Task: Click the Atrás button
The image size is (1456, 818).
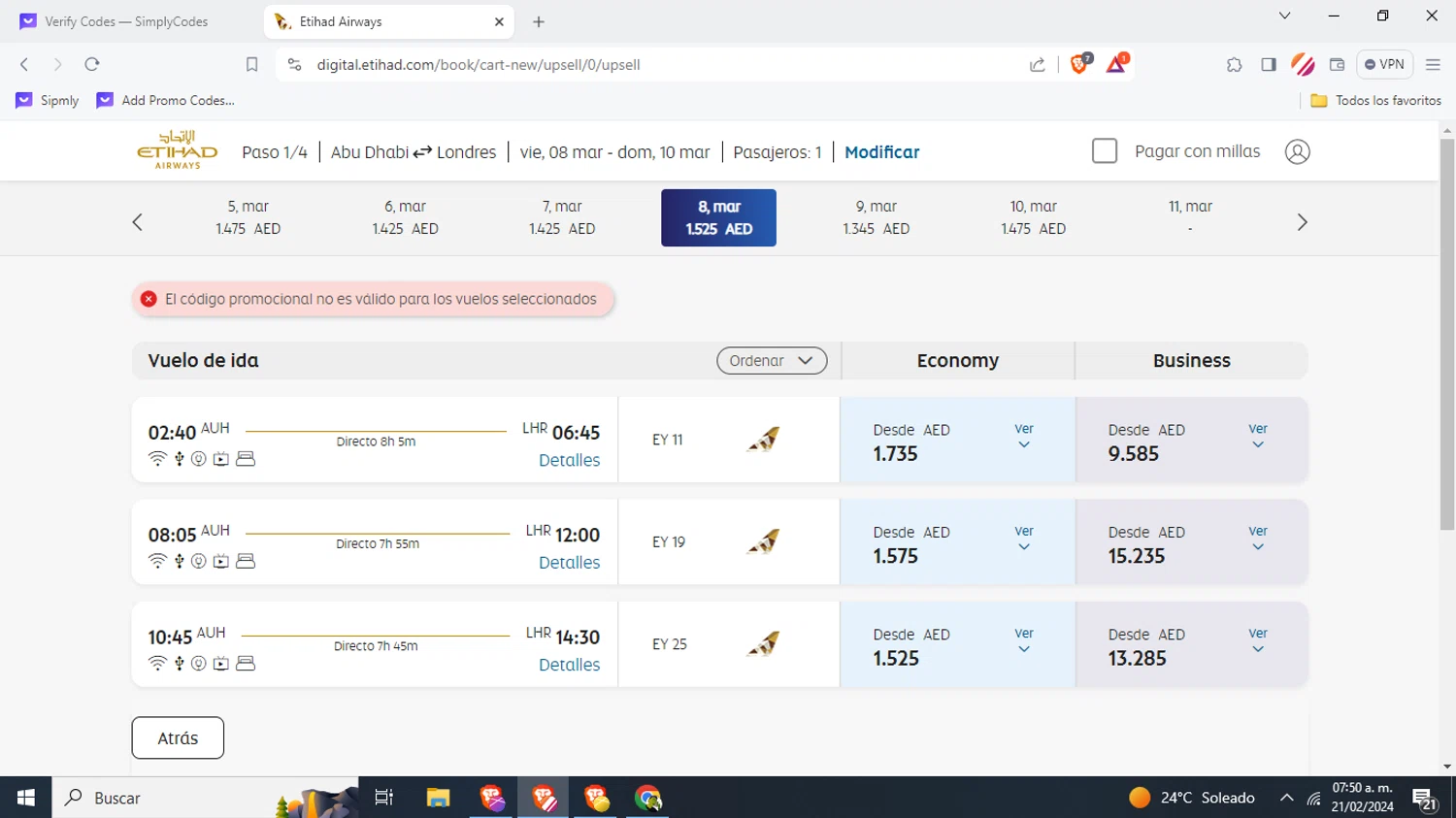Action: click(178, 737)
